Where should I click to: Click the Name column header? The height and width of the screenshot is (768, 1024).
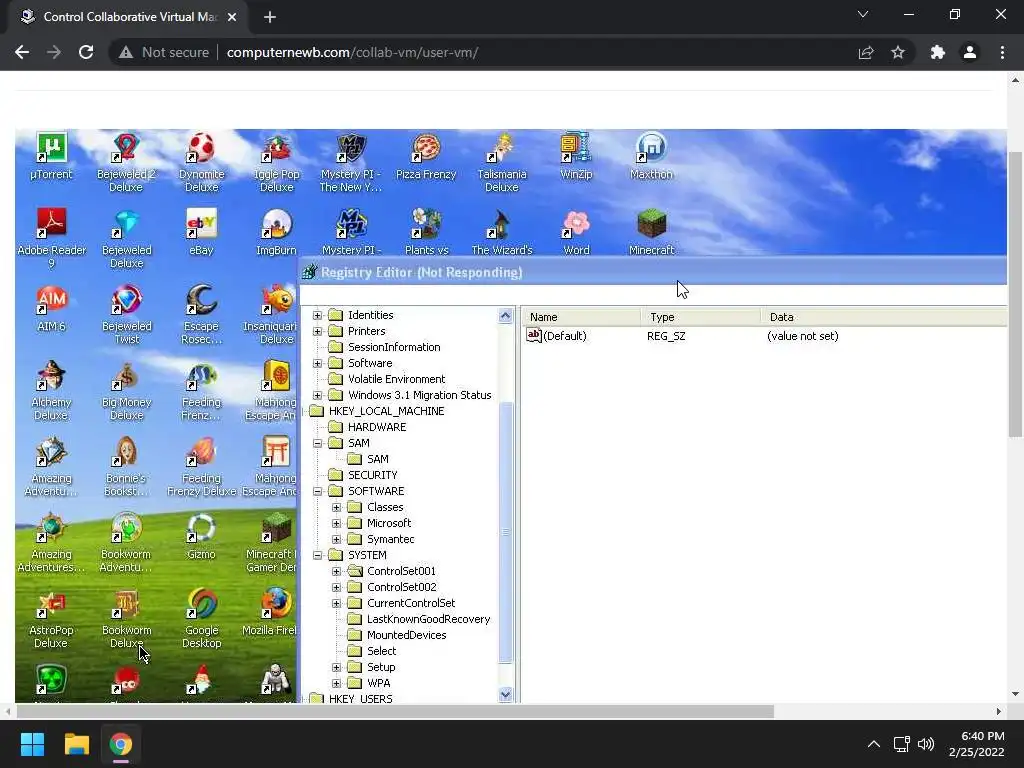(581, 317)
